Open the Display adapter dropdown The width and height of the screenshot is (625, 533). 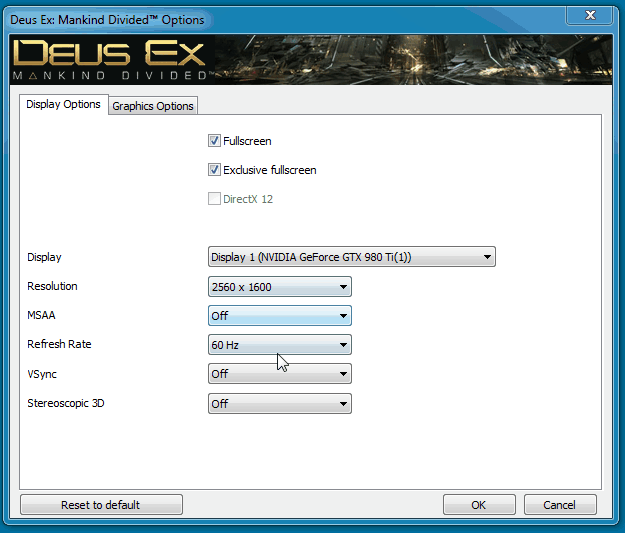click(352, 257)
